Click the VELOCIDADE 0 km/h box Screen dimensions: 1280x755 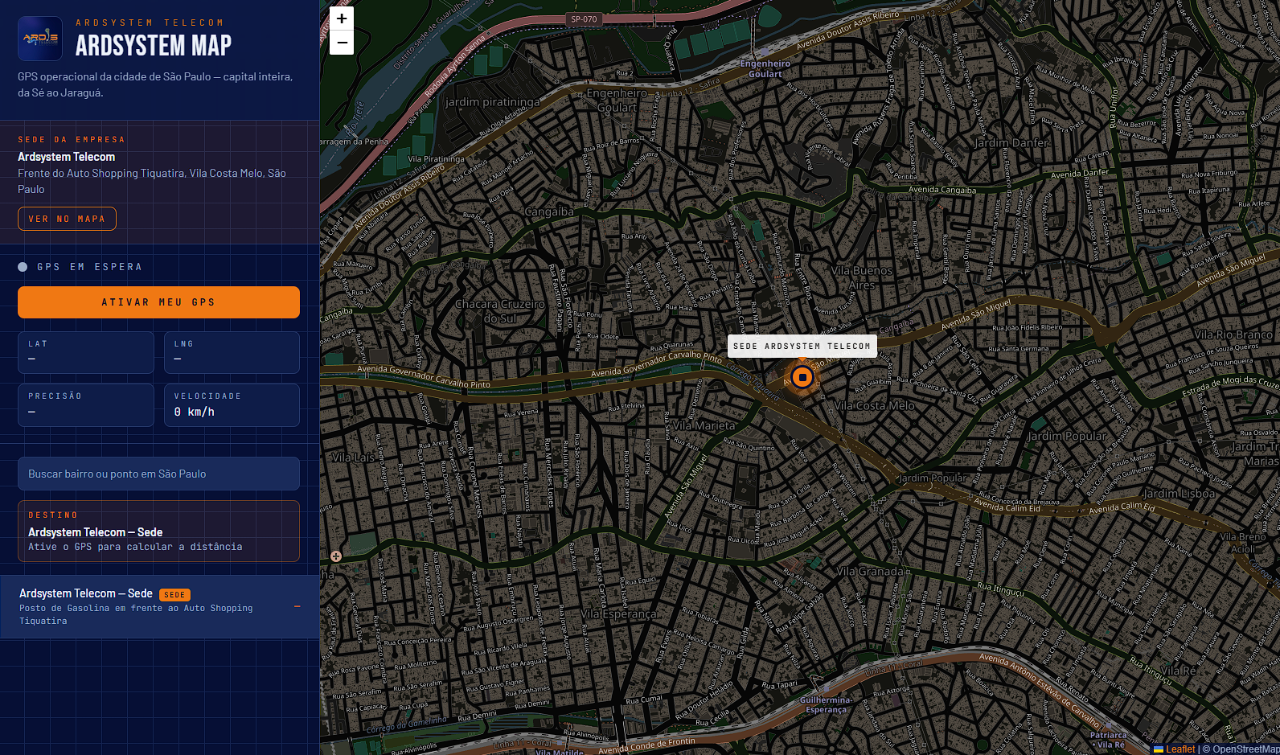coord(232,405)
